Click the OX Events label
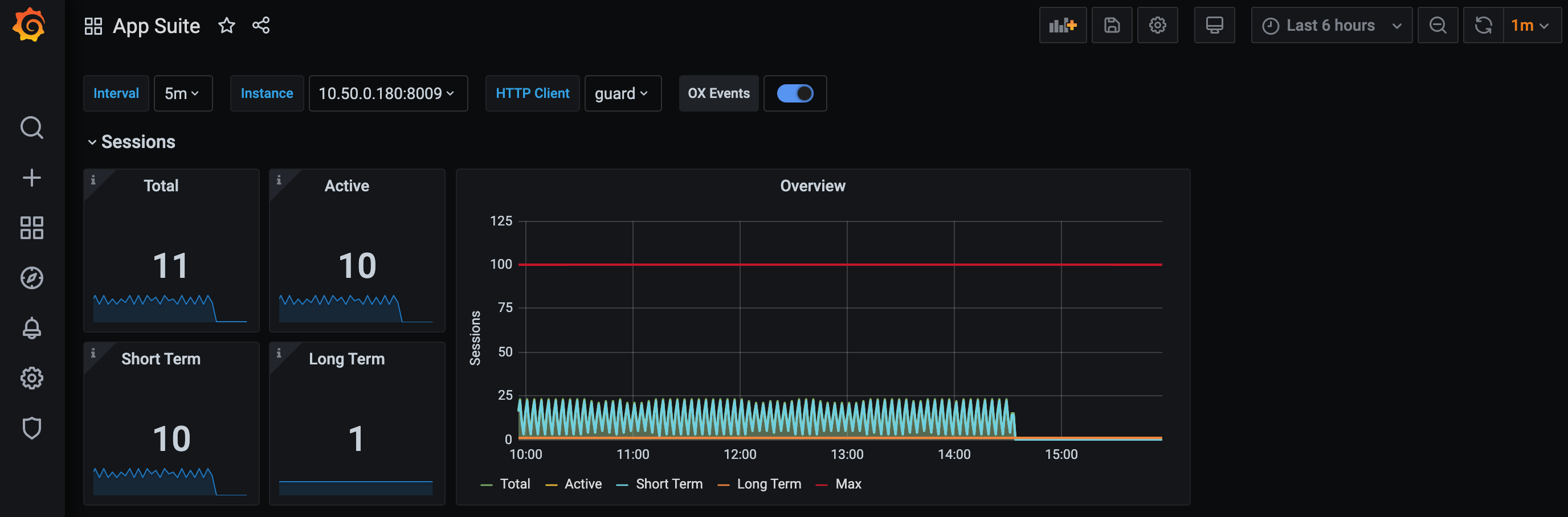The image size is (1568, 517). point(718,93)
